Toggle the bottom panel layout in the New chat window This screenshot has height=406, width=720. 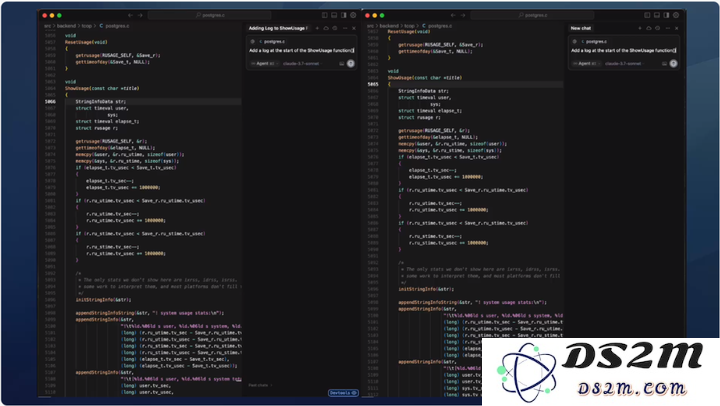coord(657,15)
